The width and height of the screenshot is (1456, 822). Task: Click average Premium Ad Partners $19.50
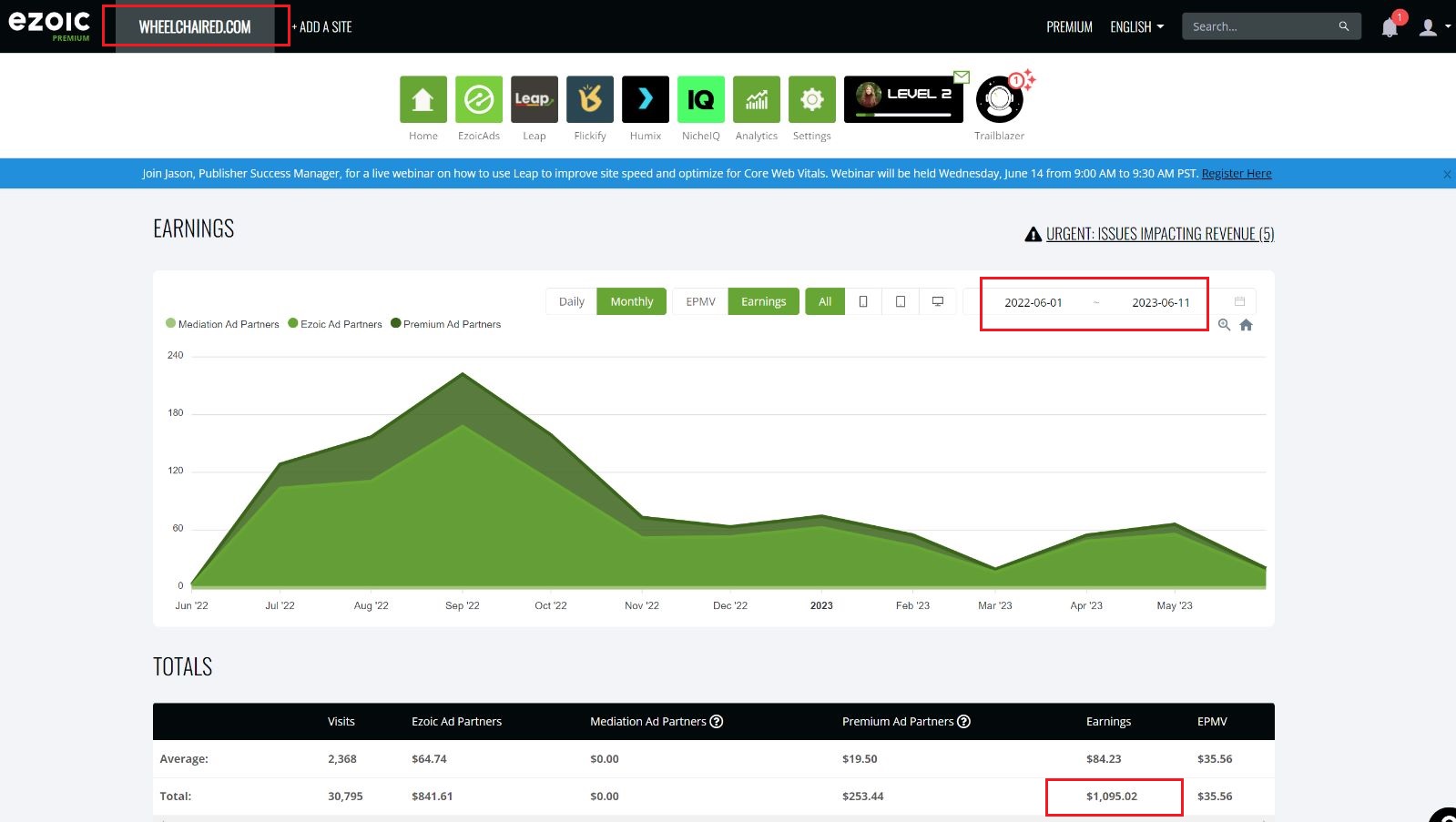click(860, 758)
